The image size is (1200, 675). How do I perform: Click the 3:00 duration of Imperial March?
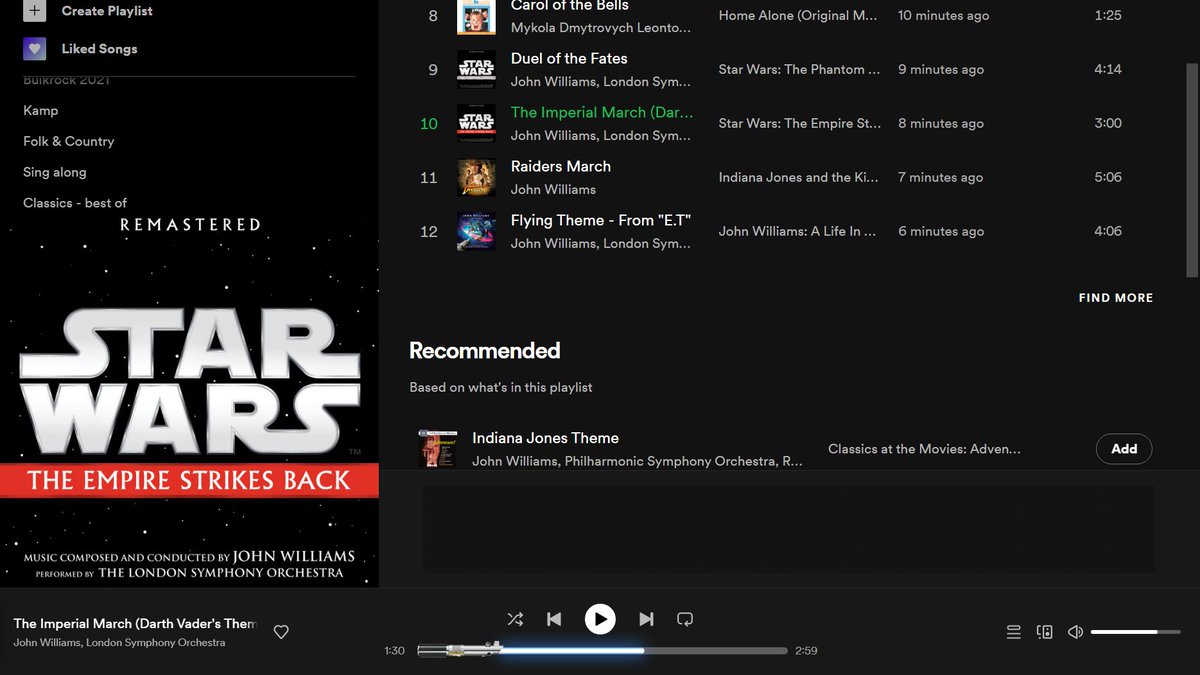click(x=1108, y=124)
